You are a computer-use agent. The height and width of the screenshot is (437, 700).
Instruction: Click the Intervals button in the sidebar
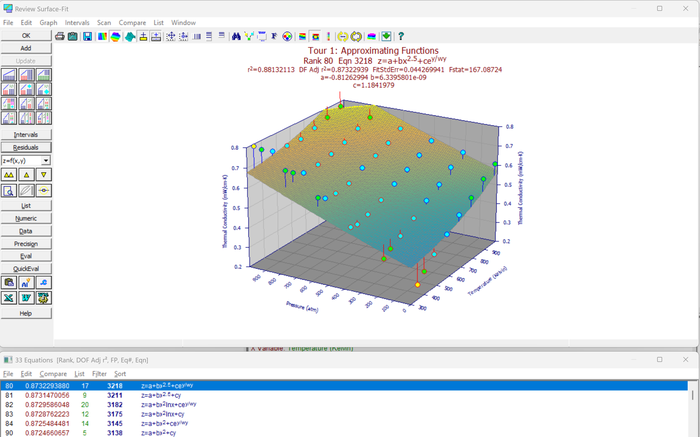coord(26,134)
